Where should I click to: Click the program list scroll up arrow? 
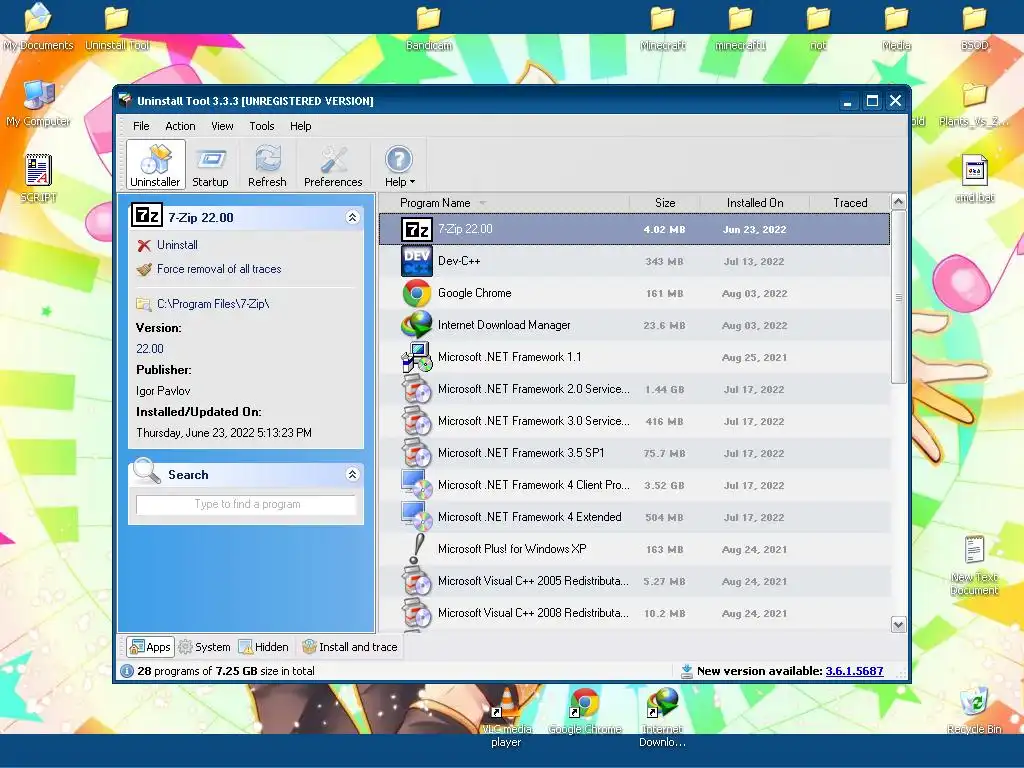coord(899,202)
